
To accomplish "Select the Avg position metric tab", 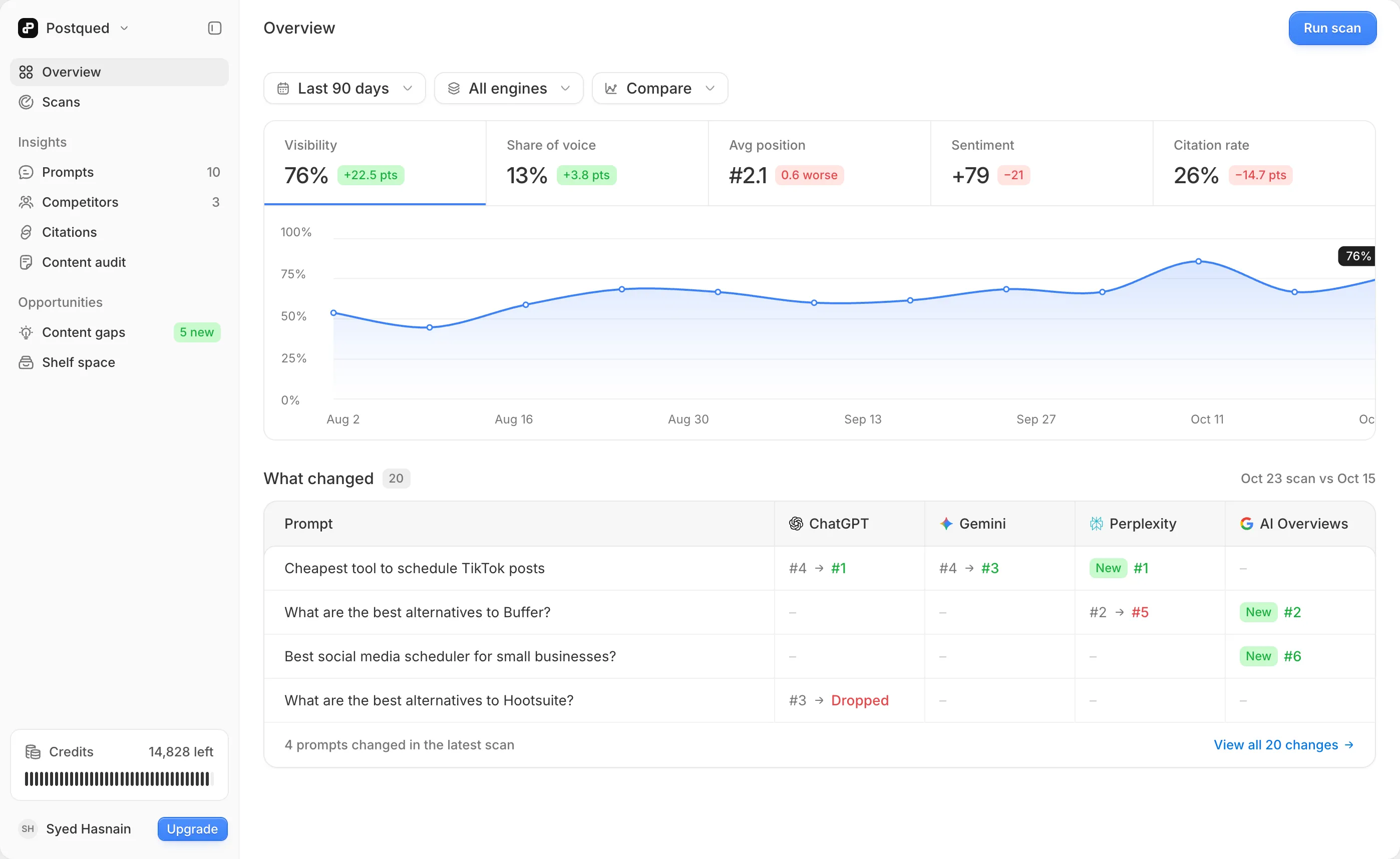I will (x=819, y=163).
